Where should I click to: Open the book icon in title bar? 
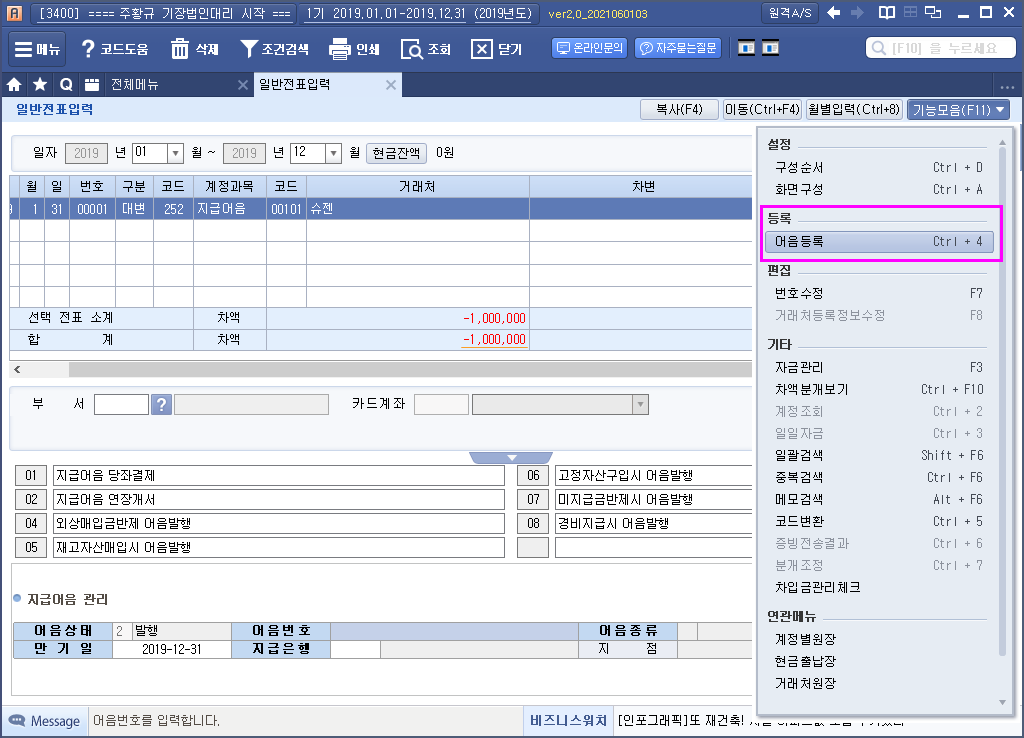[x=887, y=13]
